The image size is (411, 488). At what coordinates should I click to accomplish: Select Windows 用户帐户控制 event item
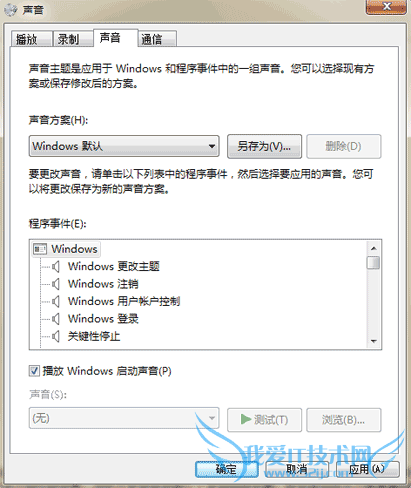(124, 301)
